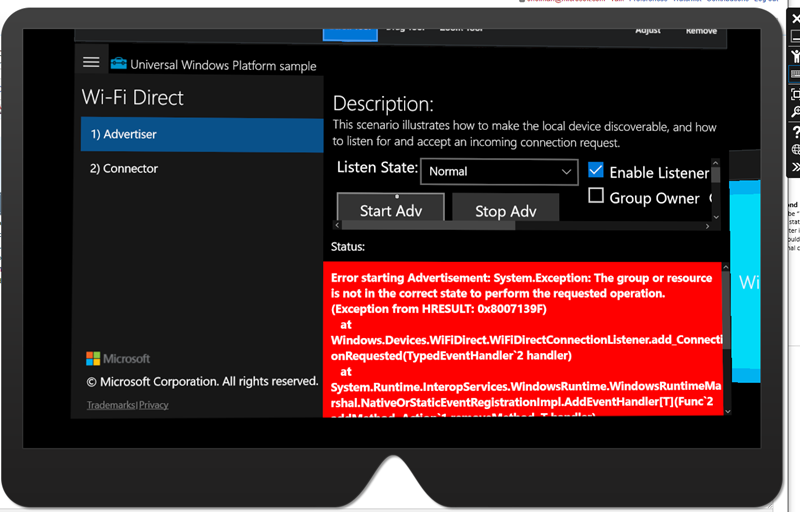Click left arrow of the horizontal scrollbar
Screen dimensions: 800x512
pos(337,225)
